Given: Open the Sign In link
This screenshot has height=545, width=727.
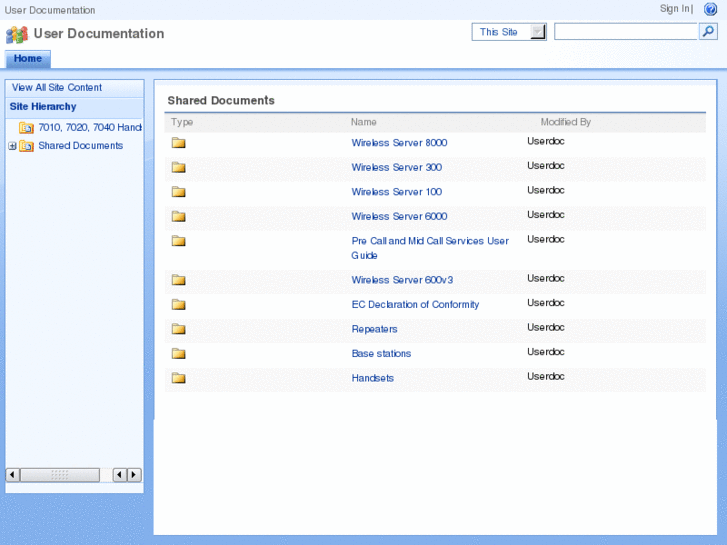Looking at the screenshot, I should (674, 9).
